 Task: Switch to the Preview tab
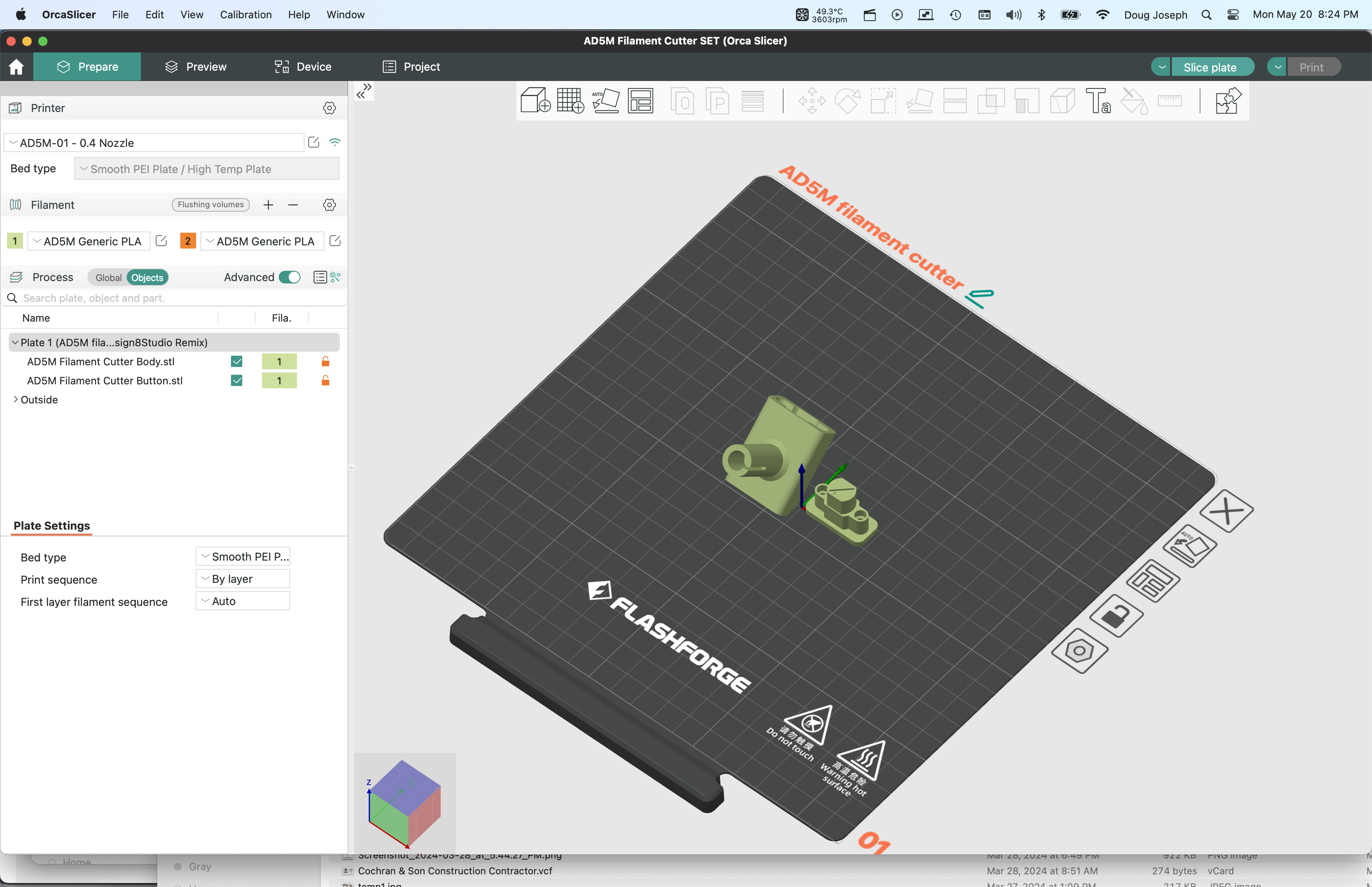(x=196, y=67)
